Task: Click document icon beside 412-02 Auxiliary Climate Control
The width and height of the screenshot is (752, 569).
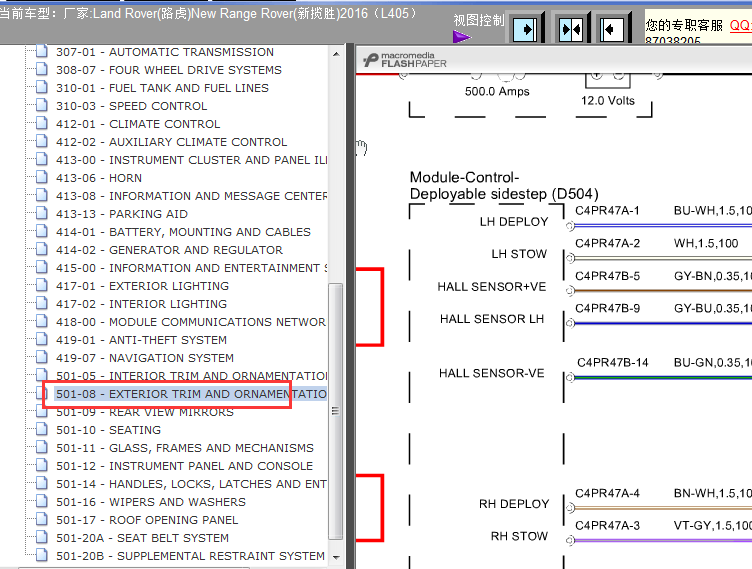Action: (42, 141)
